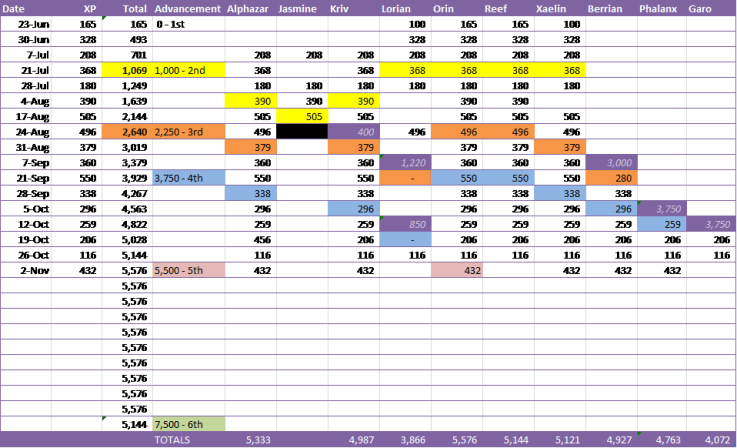This screenshot has height=448, width=737.
Task: Select the black cell in Jasmine column
Action: 301,131
